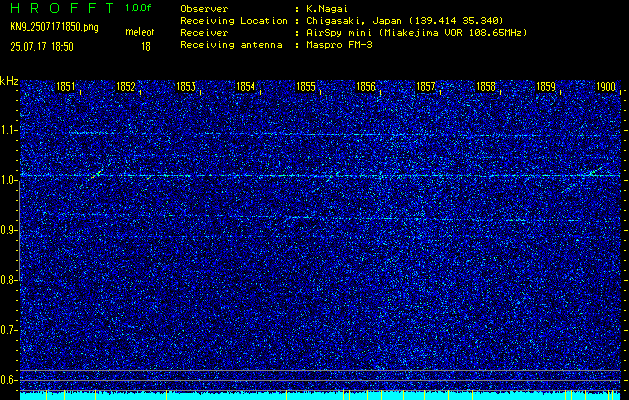Click the Observer field label
Screen dimensions: 629x400
[204, 8]
